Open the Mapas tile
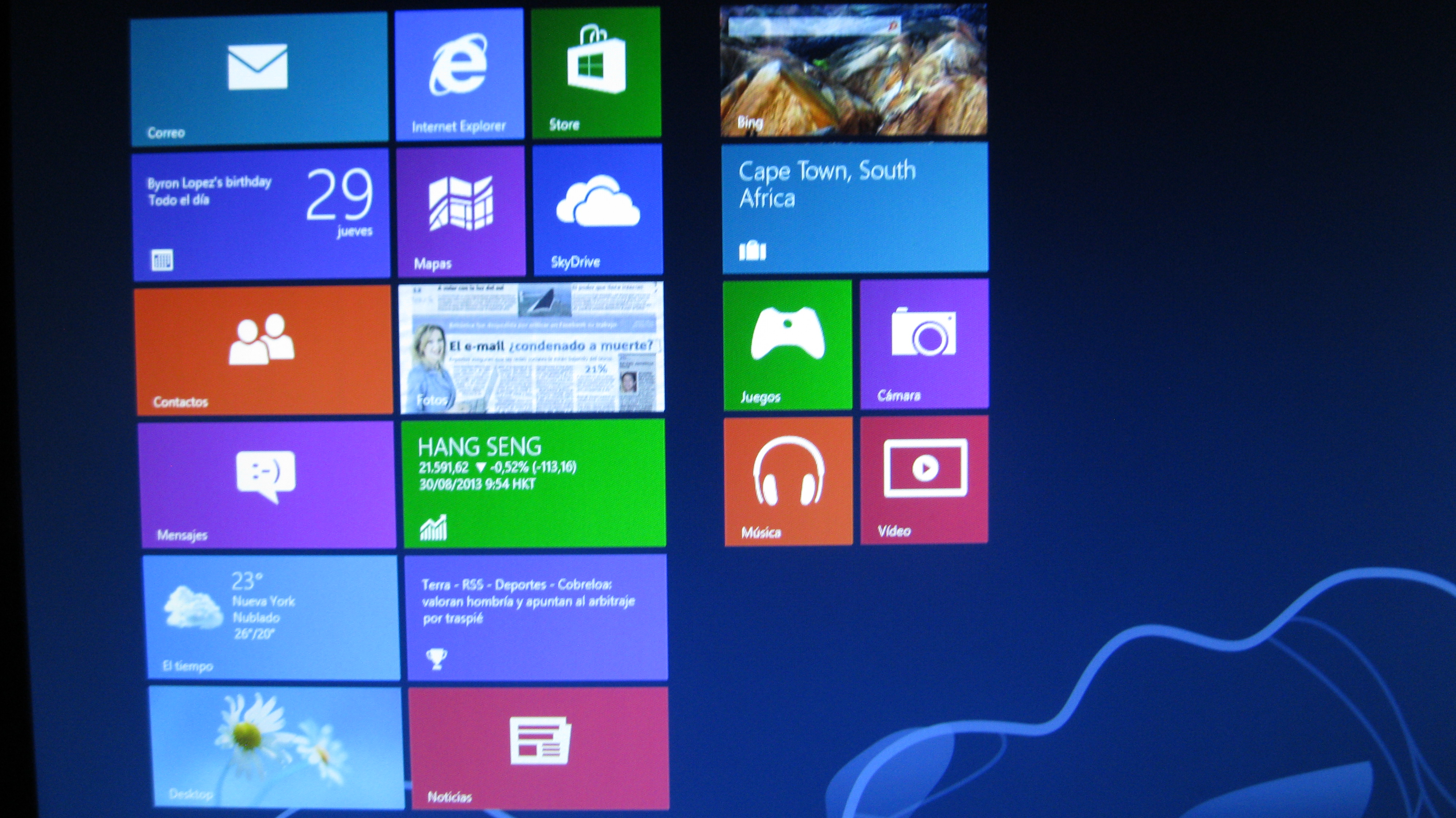This screenshot has height=818, width=1456. point(461,211)
